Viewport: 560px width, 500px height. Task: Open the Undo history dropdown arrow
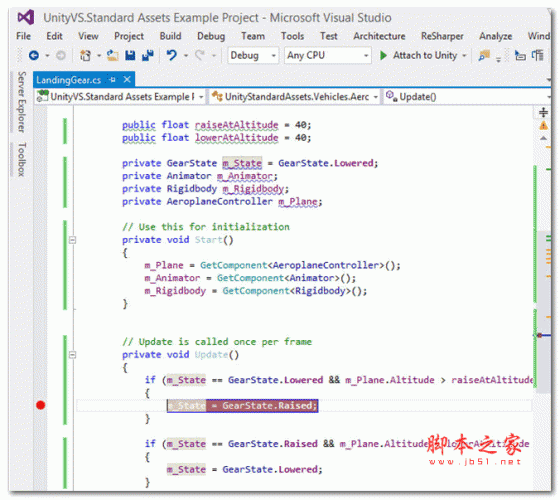(x=186, y=56)
